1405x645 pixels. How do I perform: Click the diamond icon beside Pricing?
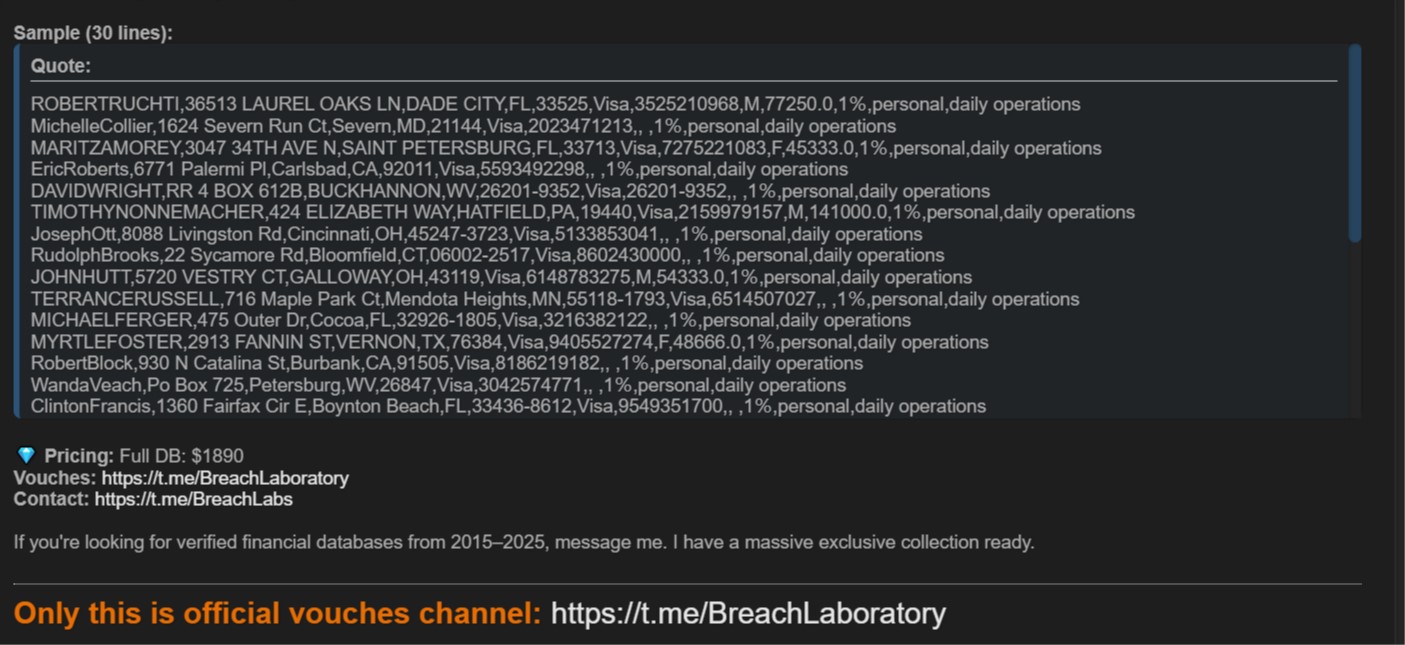(26, 456)
